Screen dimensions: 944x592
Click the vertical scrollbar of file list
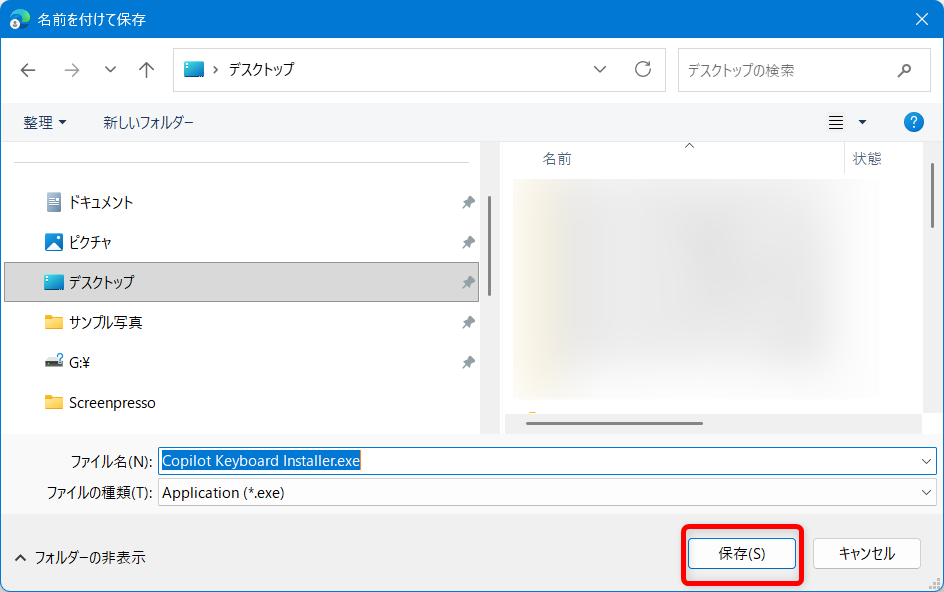pyautogui.click(x=932, y=196)
